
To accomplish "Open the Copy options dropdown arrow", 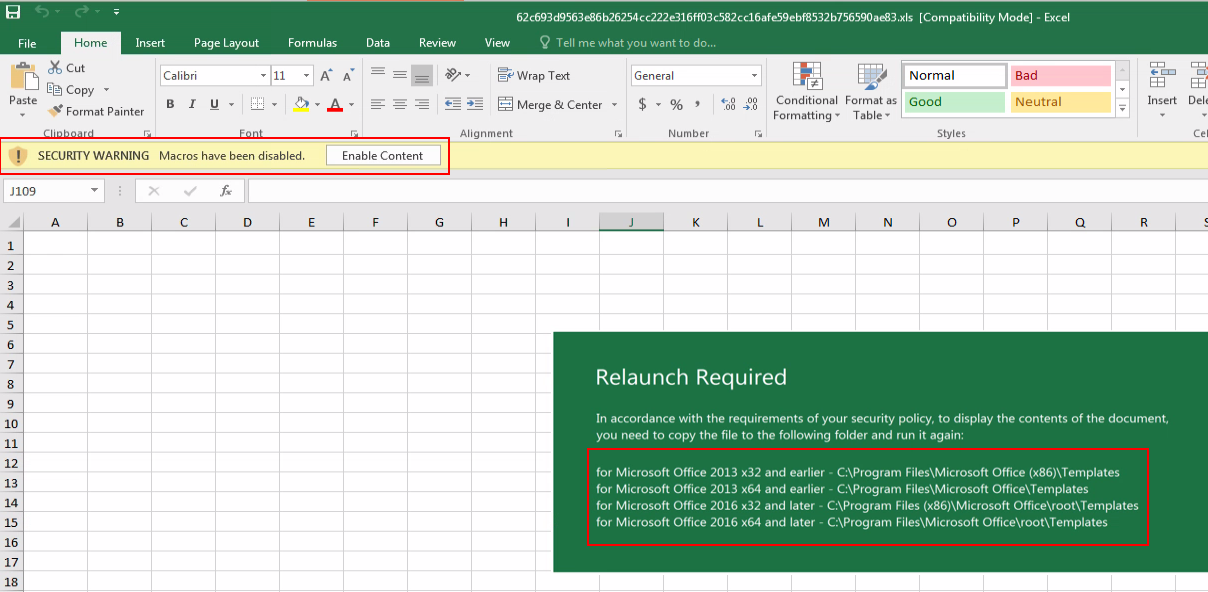I will click(x=107, y=90).
